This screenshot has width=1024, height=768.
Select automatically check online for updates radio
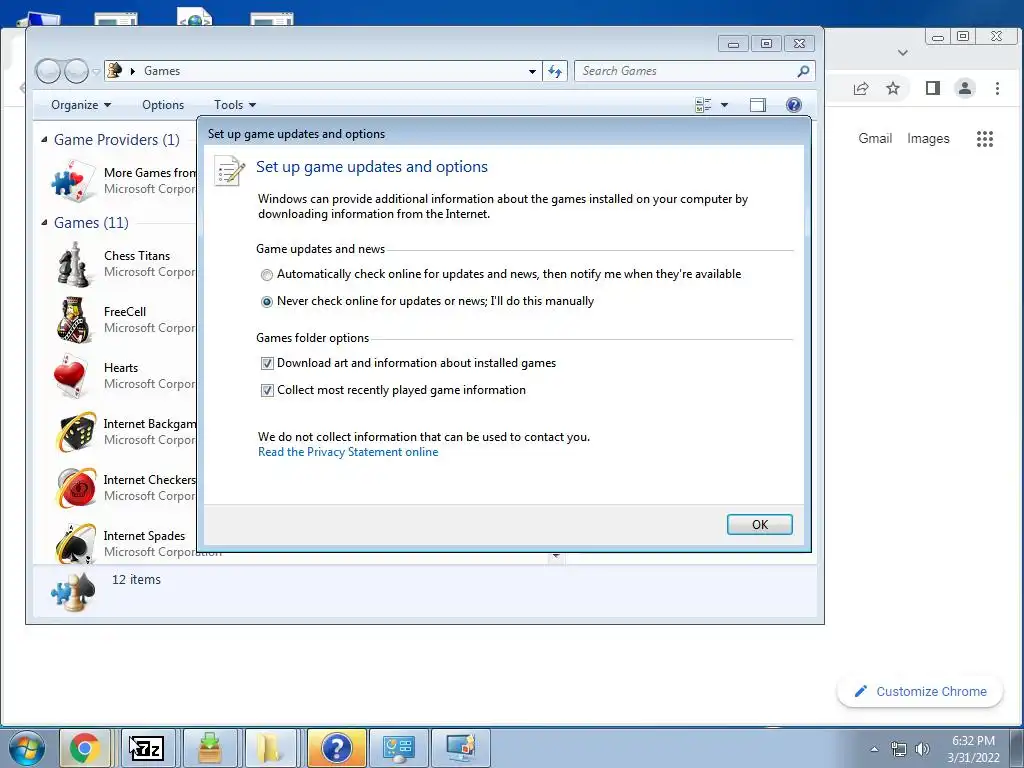266,275
